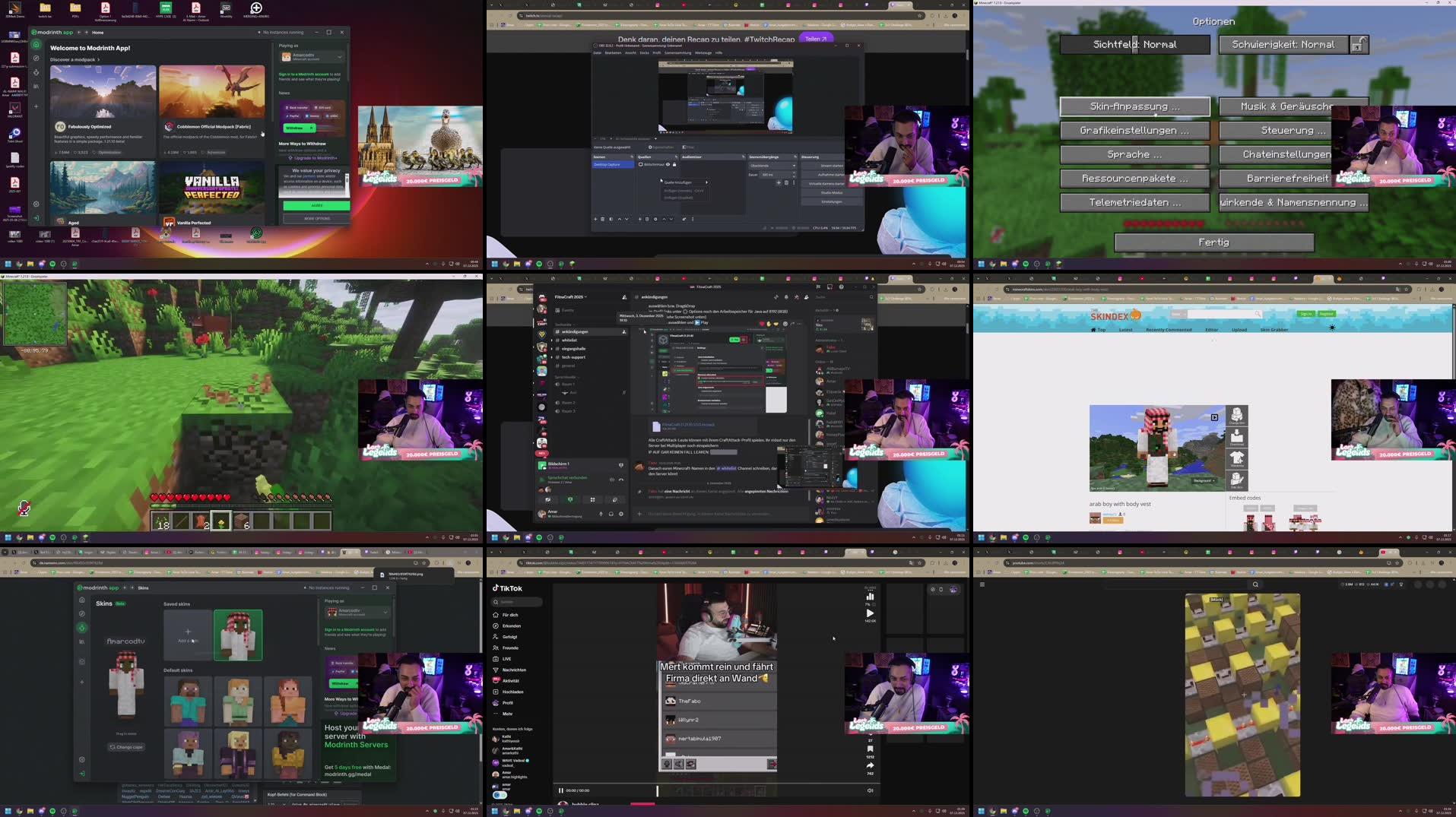Open Discord user settings gear icon
Screen dimensions: 1456x817
[621, 513]
